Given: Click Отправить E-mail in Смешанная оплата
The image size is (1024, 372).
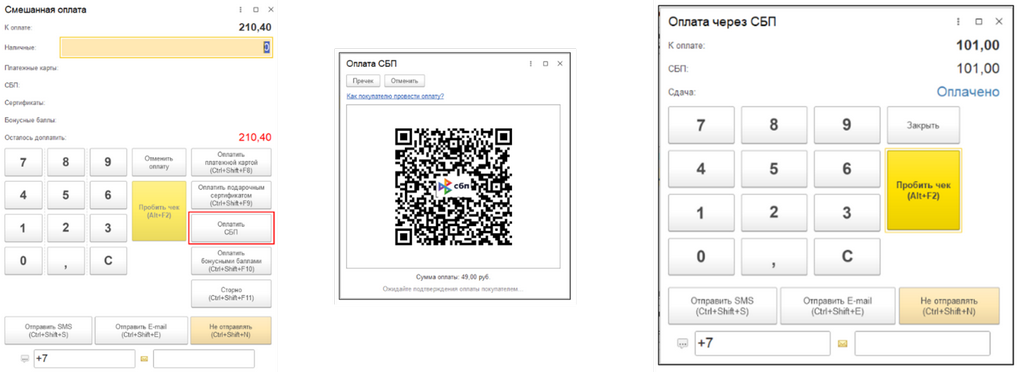Looking at the screenshot, I should click(141, 330).
